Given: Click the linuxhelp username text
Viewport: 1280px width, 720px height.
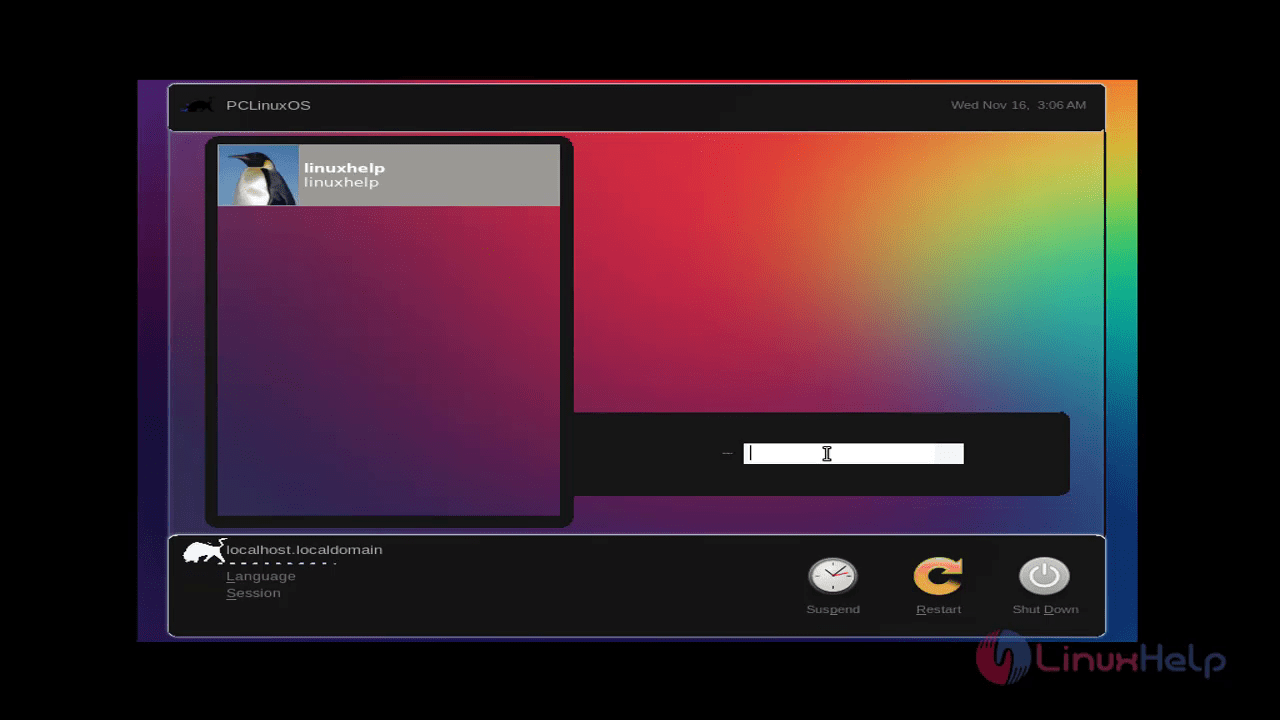Looking at the screenshot, I should [344, 167].
